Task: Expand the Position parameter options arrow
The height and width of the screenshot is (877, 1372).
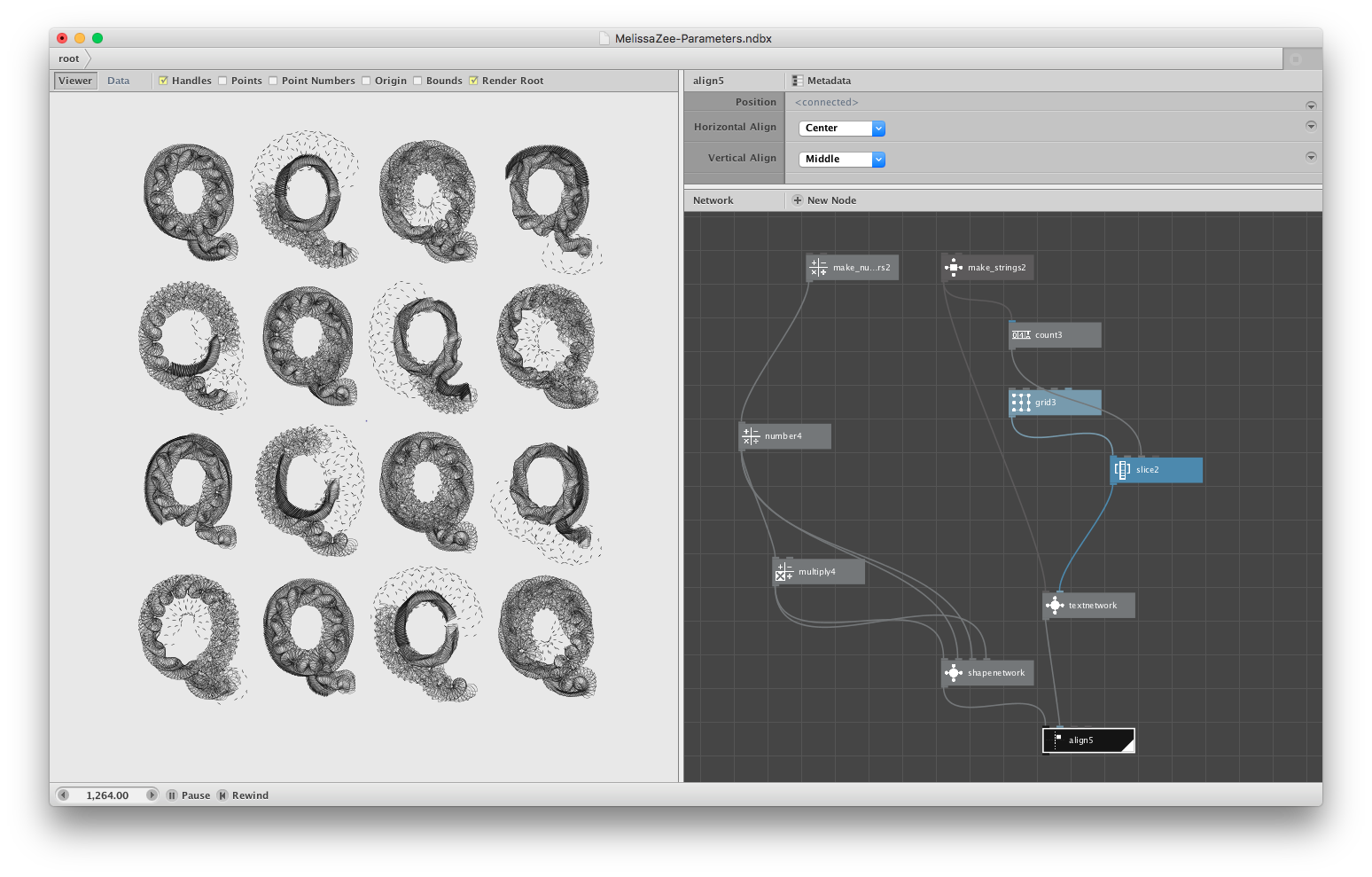Action: (x=1311, y=106)
